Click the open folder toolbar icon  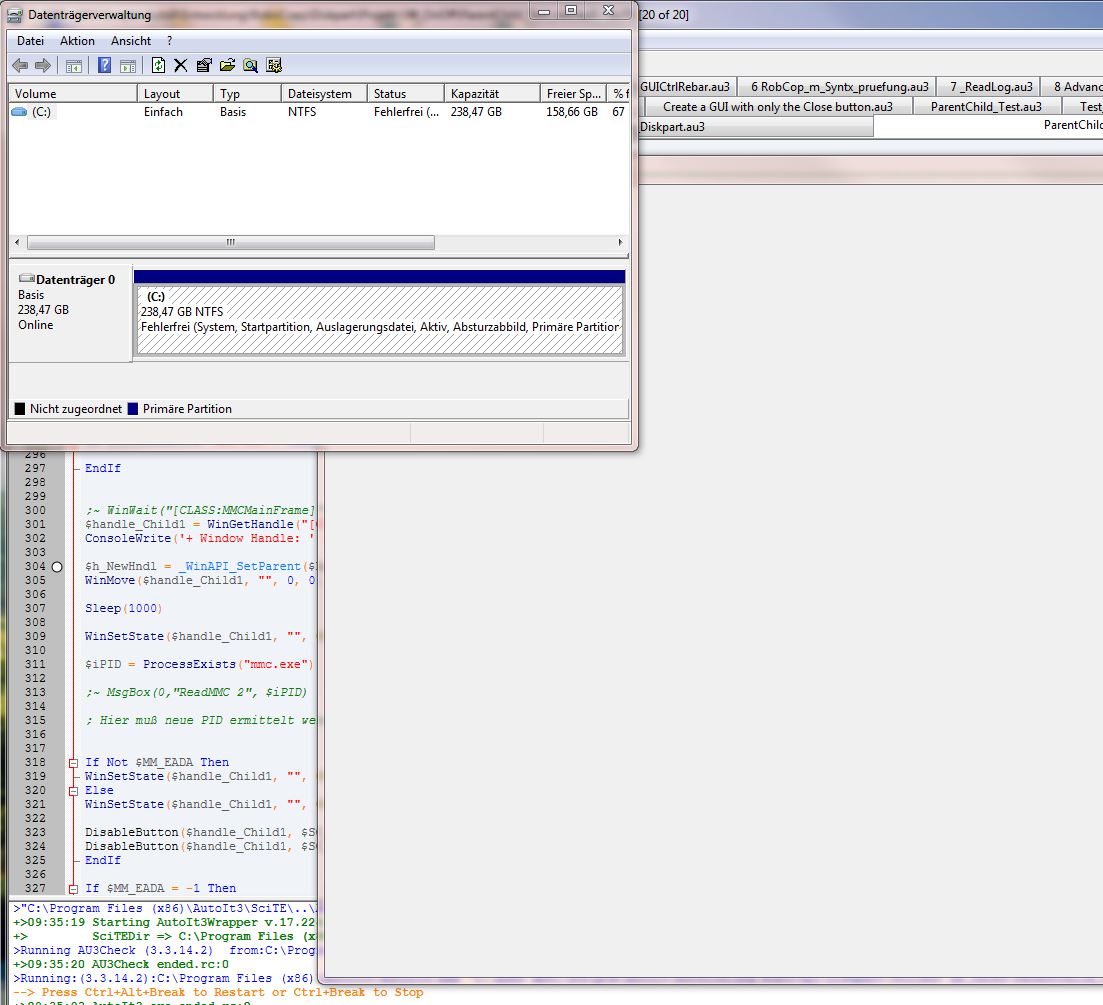tap(227, 66)
